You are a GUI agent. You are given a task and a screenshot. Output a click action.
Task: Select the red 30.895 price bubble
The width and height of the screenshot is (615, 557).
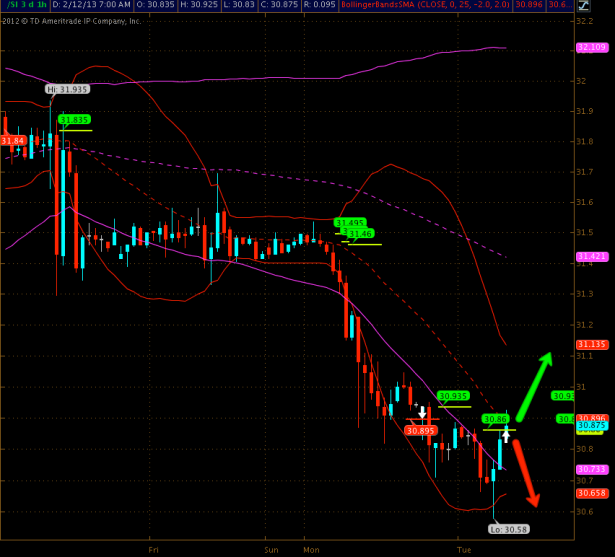click(x=419, y=430)
